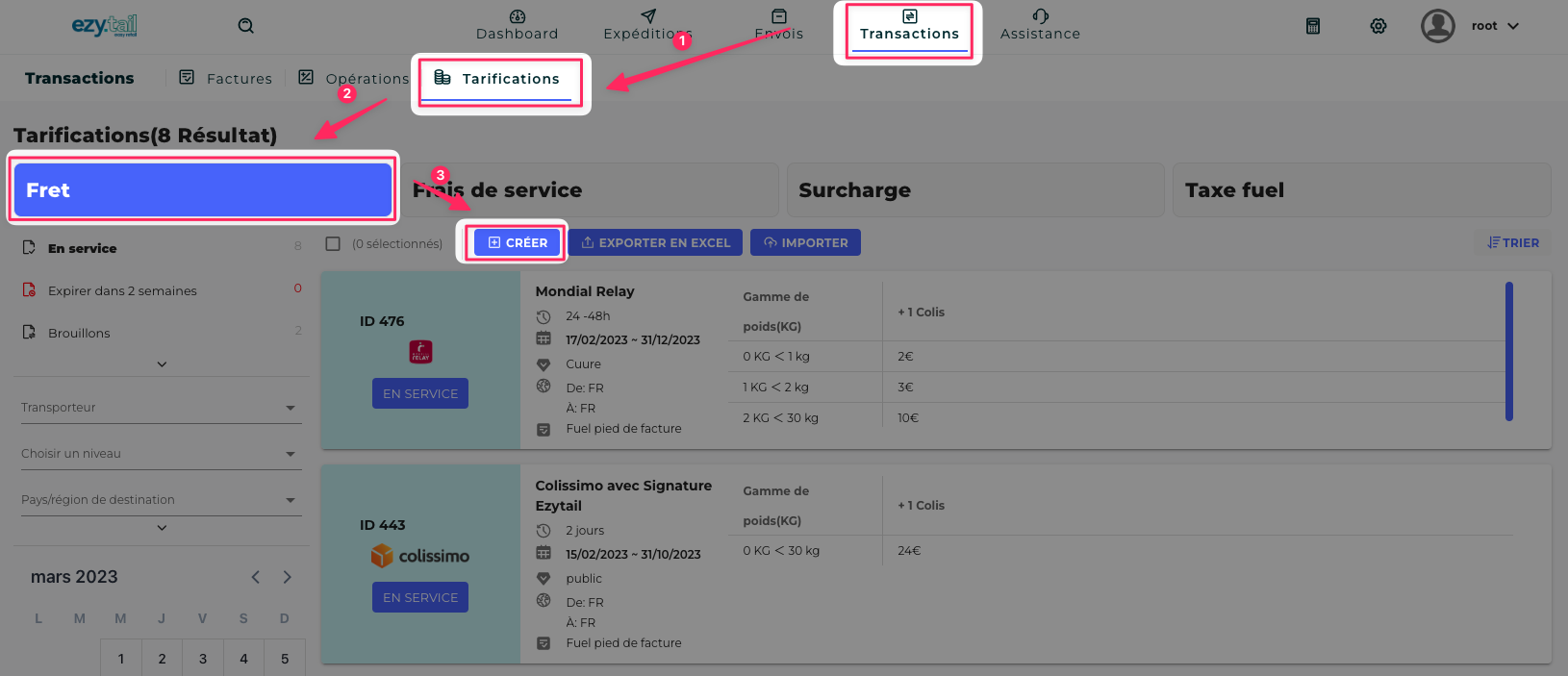The width and height of the screenshot is (1568, 676).
Task: Click invoice icon in Colissimo card
Action: [x=544, y=643]
